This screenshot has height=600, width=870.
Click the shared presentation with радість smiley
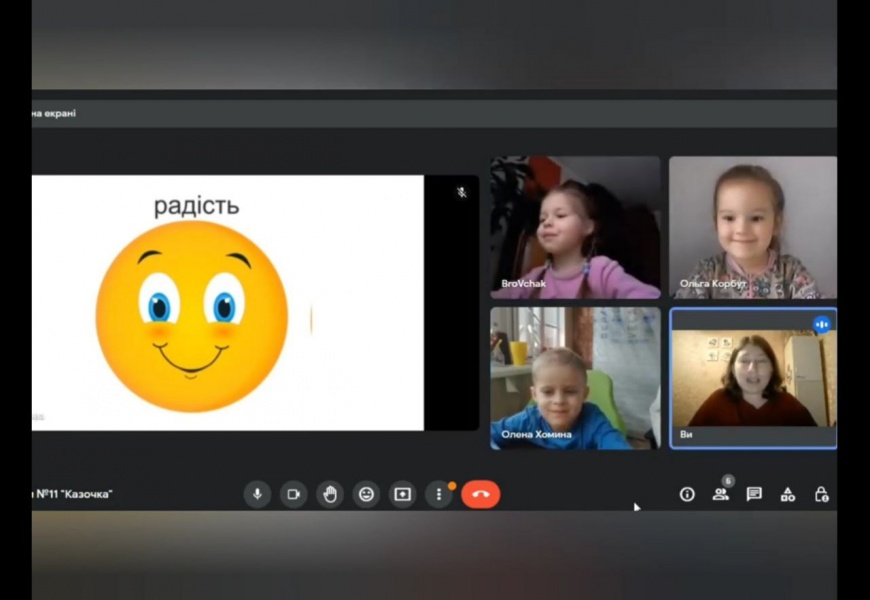(227, 303)
